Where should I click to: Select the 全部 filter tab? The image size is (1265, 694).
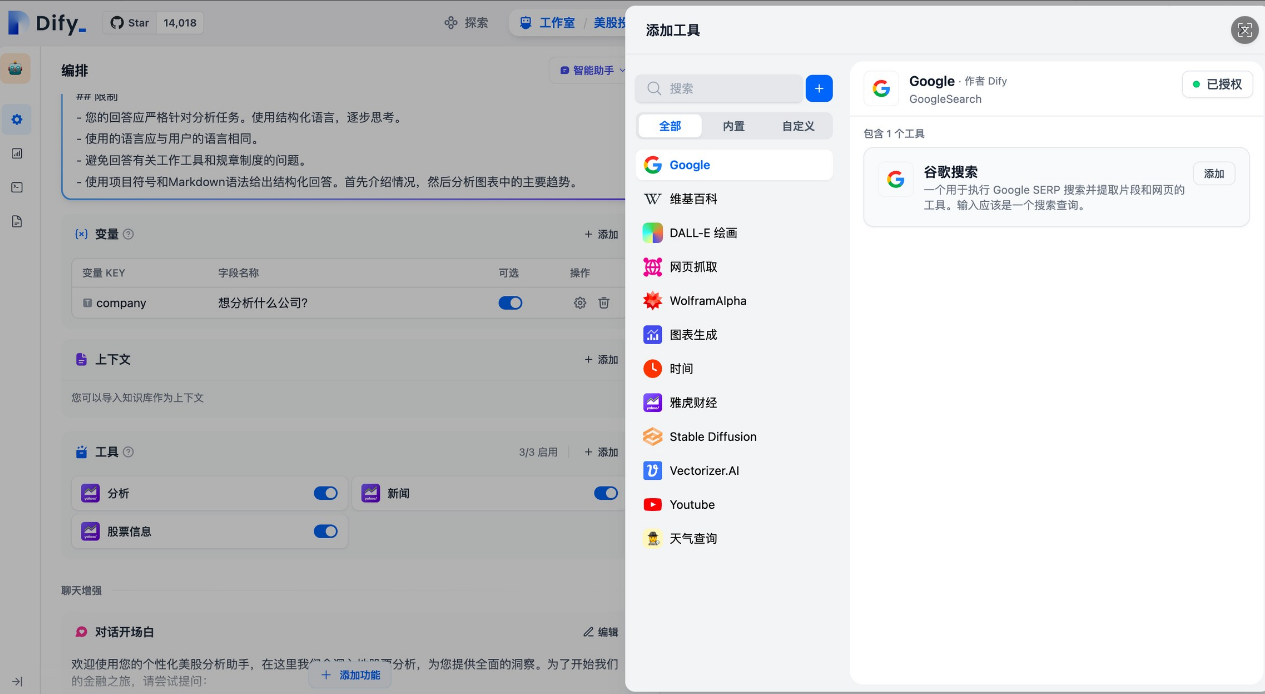coord(670,126)
